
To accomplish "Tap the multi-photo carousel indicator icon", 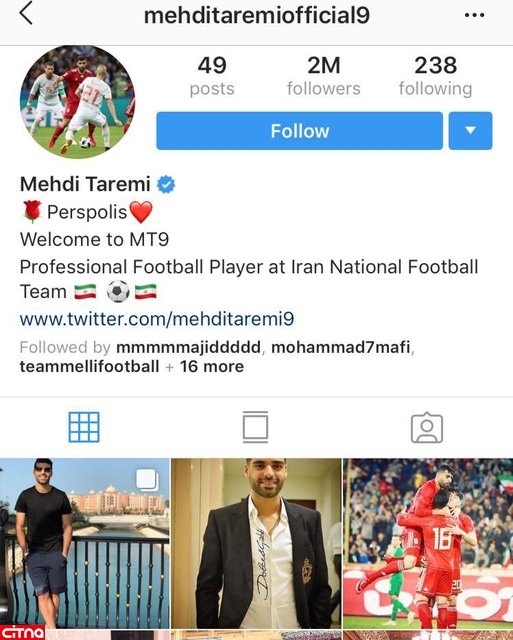I will pyautogui.click(x=147, y=480).
